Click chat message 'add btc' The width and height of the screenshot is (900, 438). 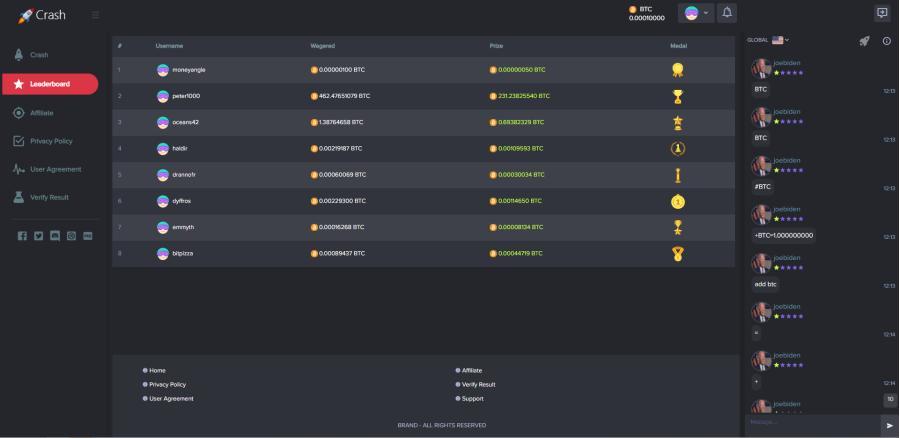[x=766, y=284]
